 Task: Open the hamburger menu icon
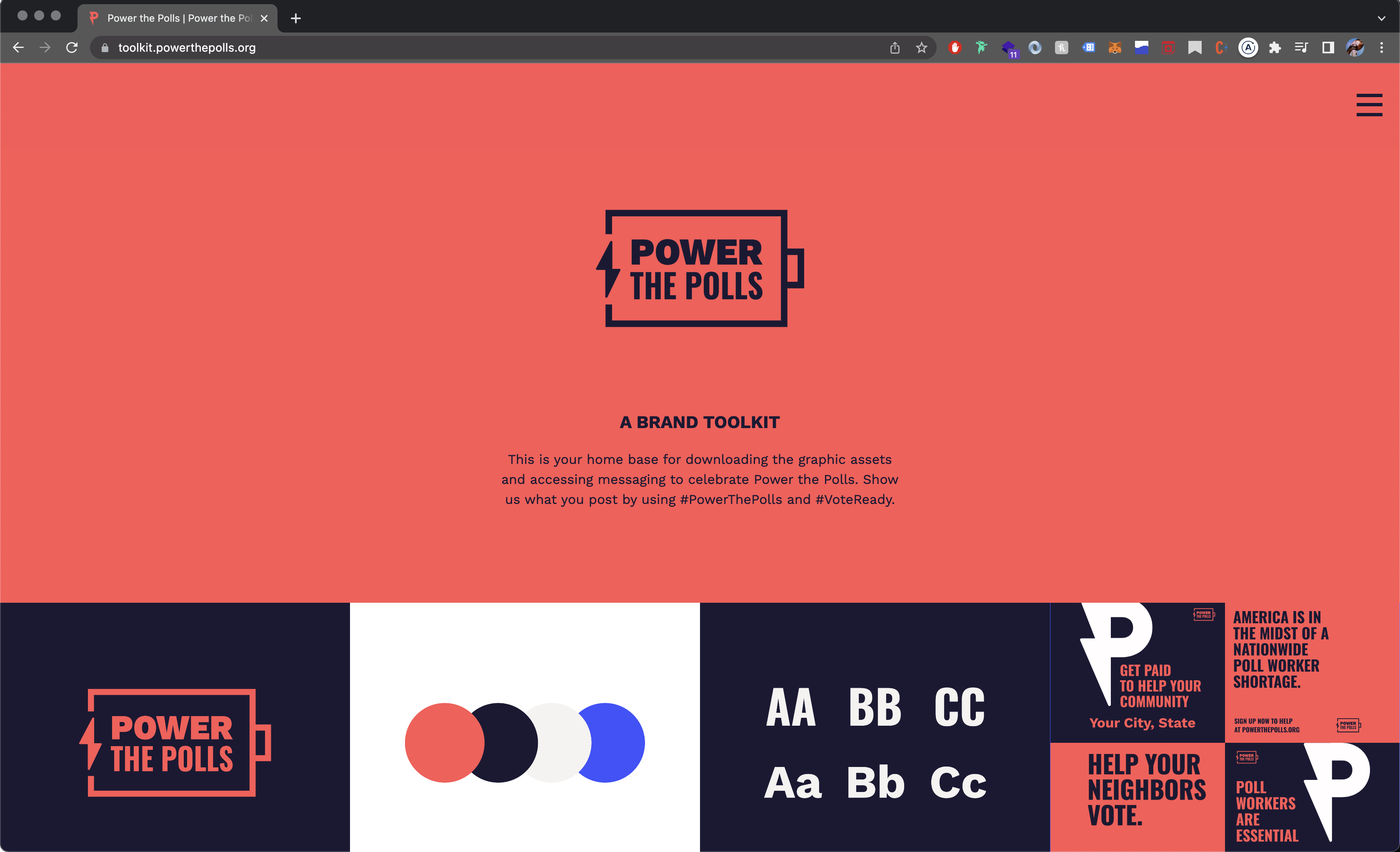pyautogui.click(x=1369, y=104)
